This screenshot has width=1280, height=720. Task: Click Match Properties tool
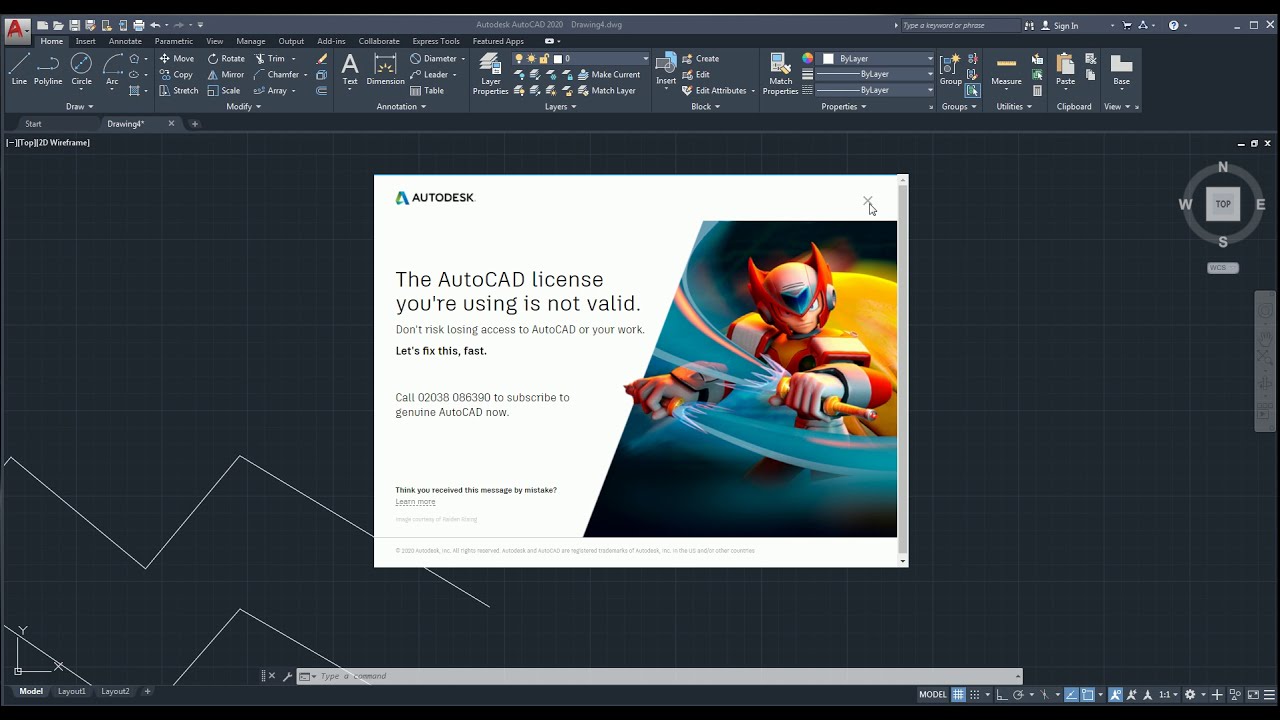(x=780, y=74)
